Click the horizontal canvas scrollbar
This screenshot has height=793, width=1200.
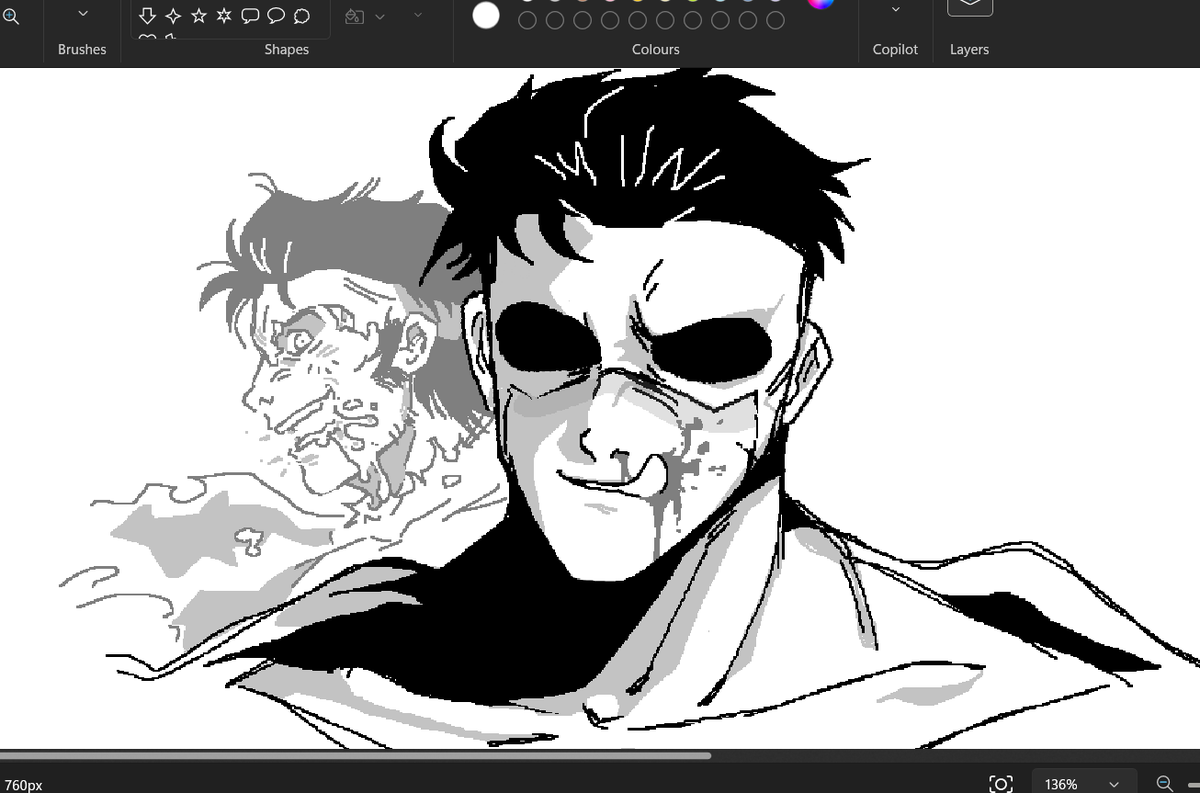click(355, 755)
